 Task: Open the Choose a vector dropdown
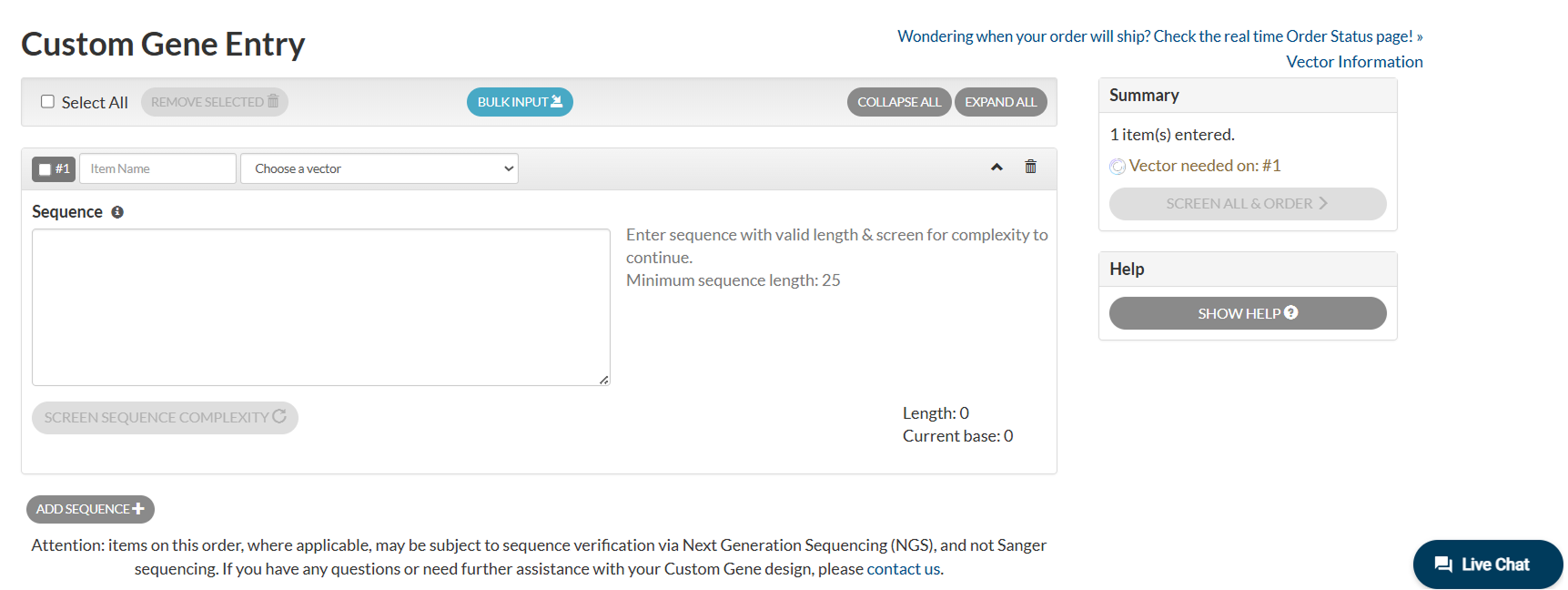pos(379,168)
